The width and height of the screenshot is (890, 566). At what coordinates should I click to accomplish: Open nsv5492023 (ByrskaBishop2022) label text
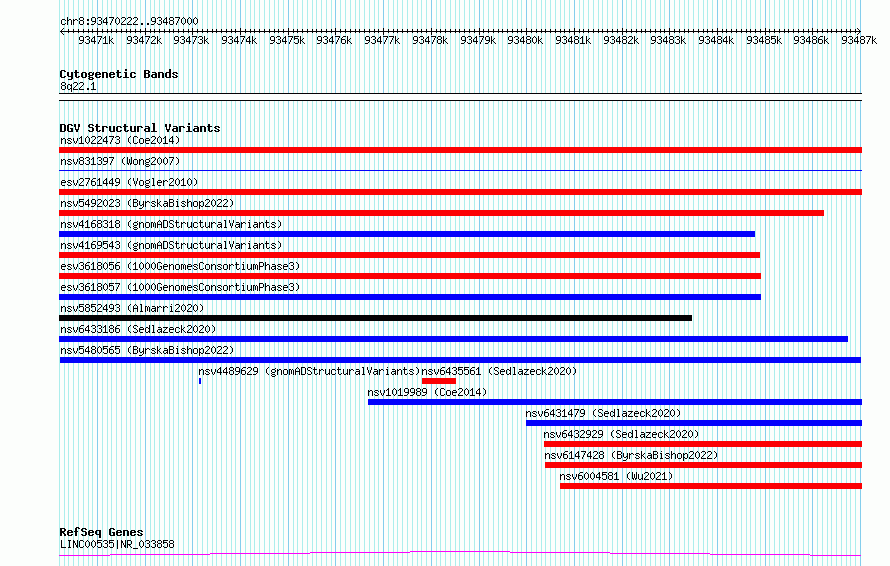[x=147, y=203]
